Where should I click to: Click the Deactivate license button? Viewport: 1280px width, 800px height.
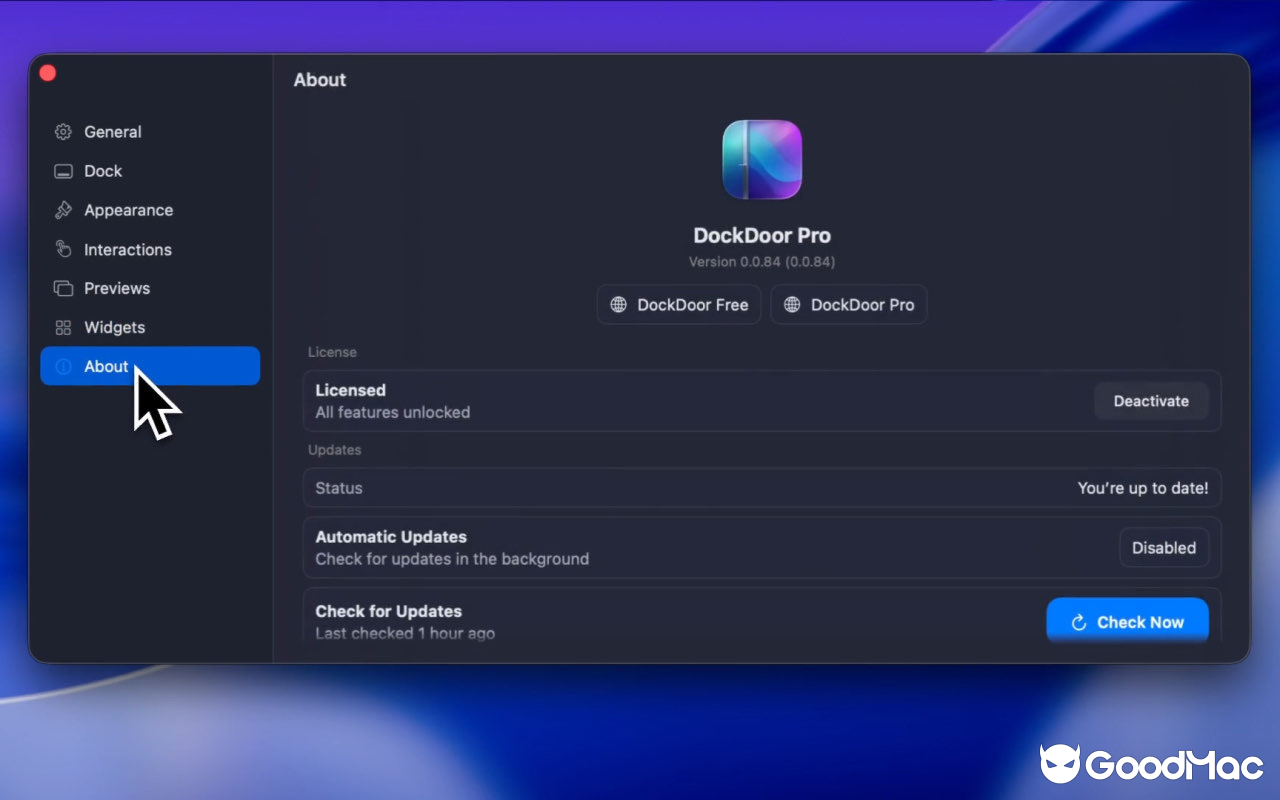(x=1151, y=400)
